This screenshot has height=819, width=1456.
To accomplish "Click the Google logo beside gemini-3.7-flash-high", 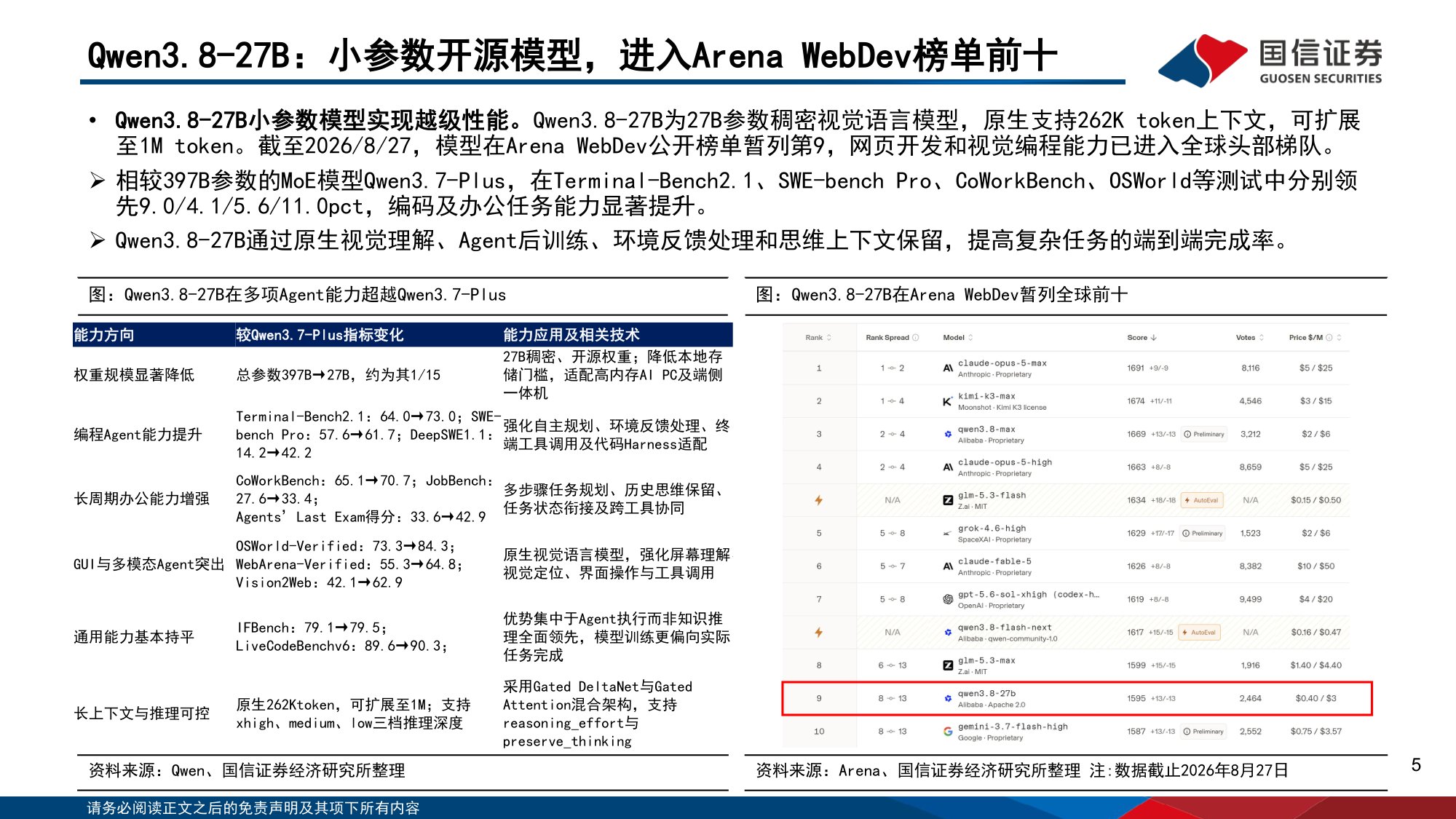I will [948, 732].
